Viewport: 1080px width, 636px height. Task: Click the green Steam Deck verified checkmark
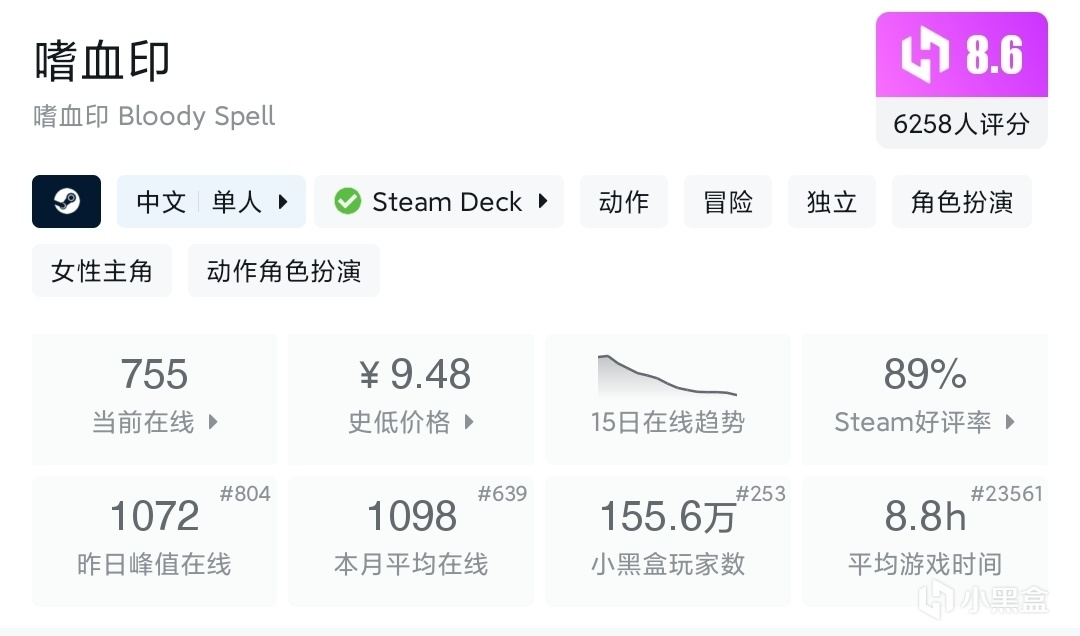pos(347,201)
